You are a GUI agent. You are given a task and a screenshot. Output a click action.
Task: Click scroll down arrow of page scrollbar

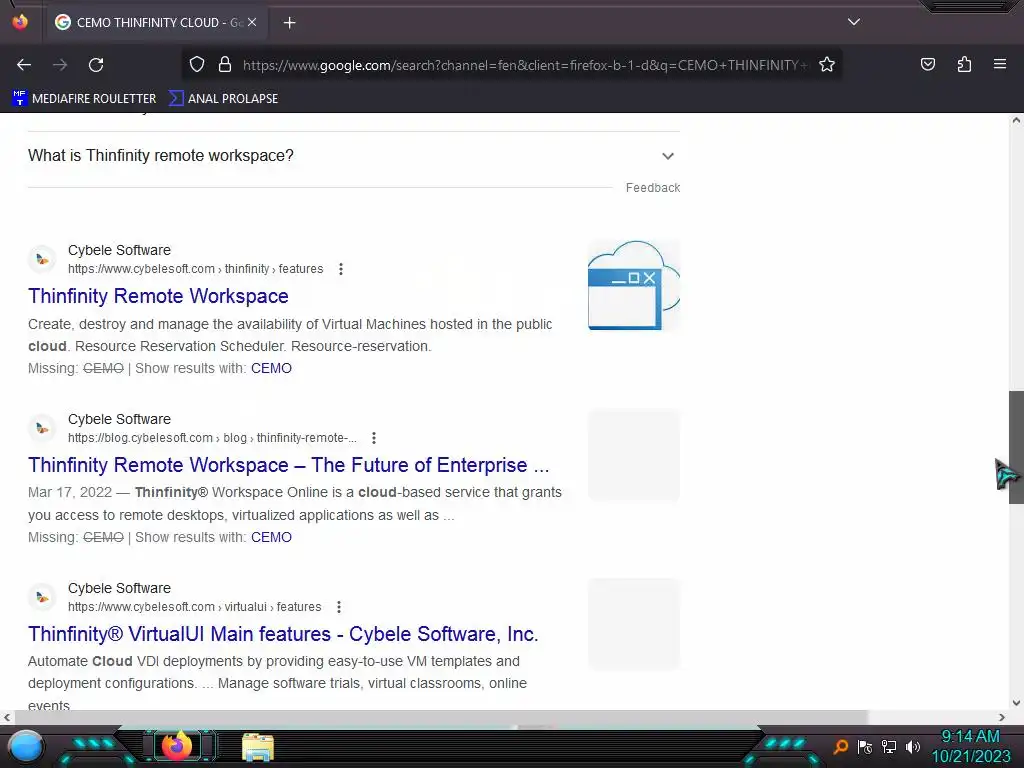click(1016, 703)
